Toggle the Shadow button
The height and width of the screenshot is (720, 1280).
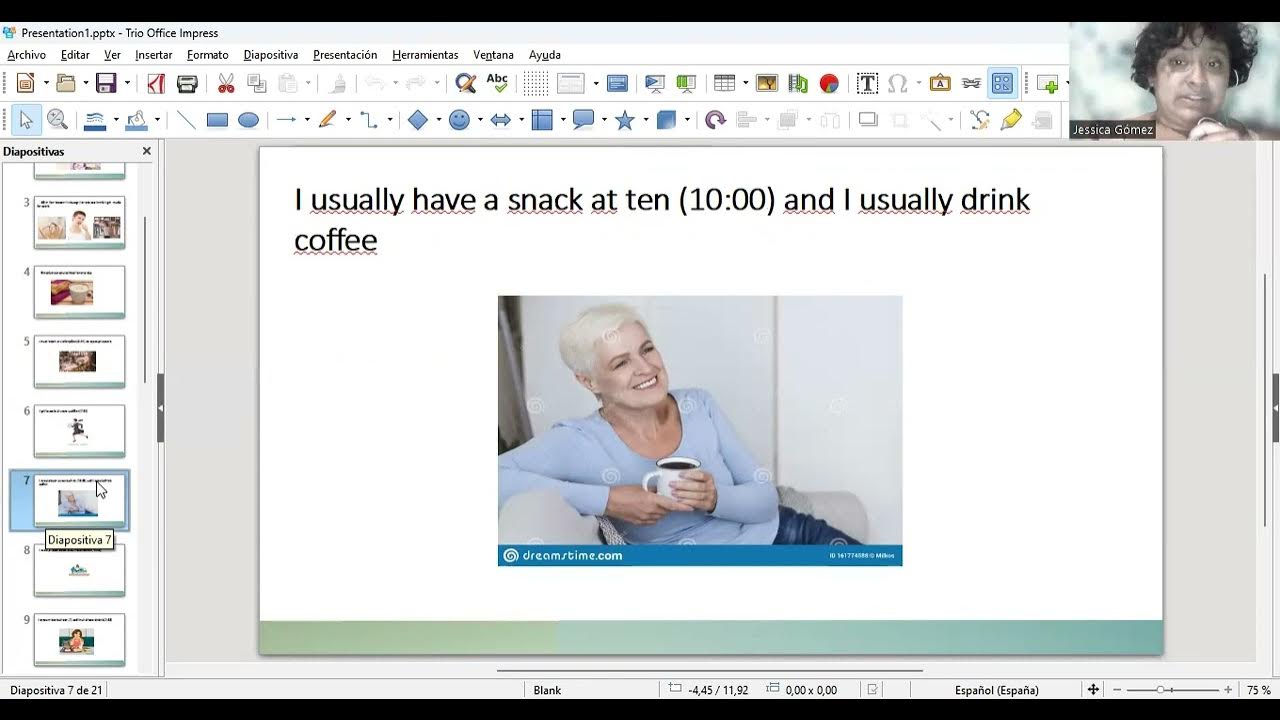pos(868,120)
